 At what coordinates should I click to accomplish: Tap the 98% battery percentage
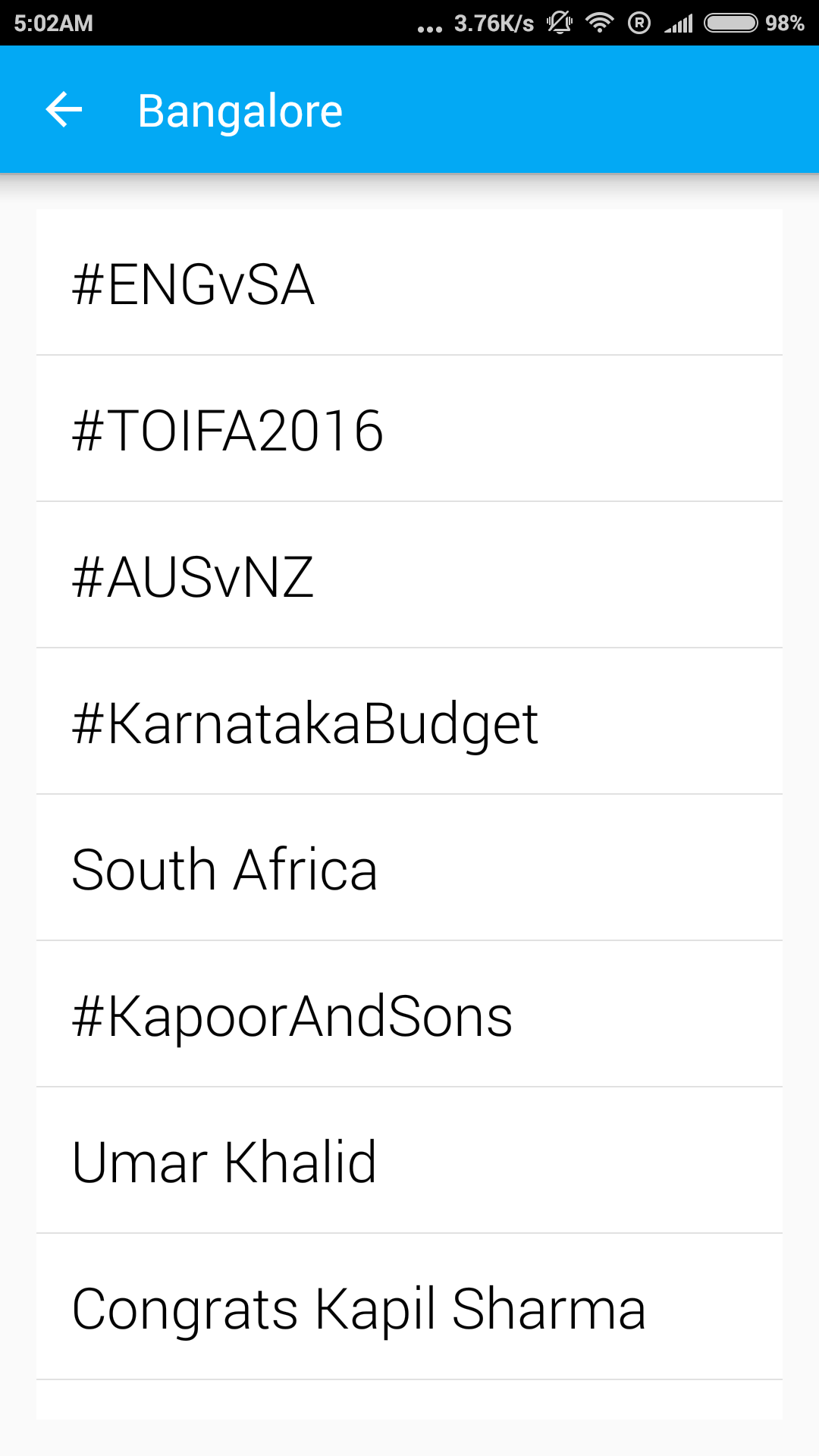click(785, 24)
